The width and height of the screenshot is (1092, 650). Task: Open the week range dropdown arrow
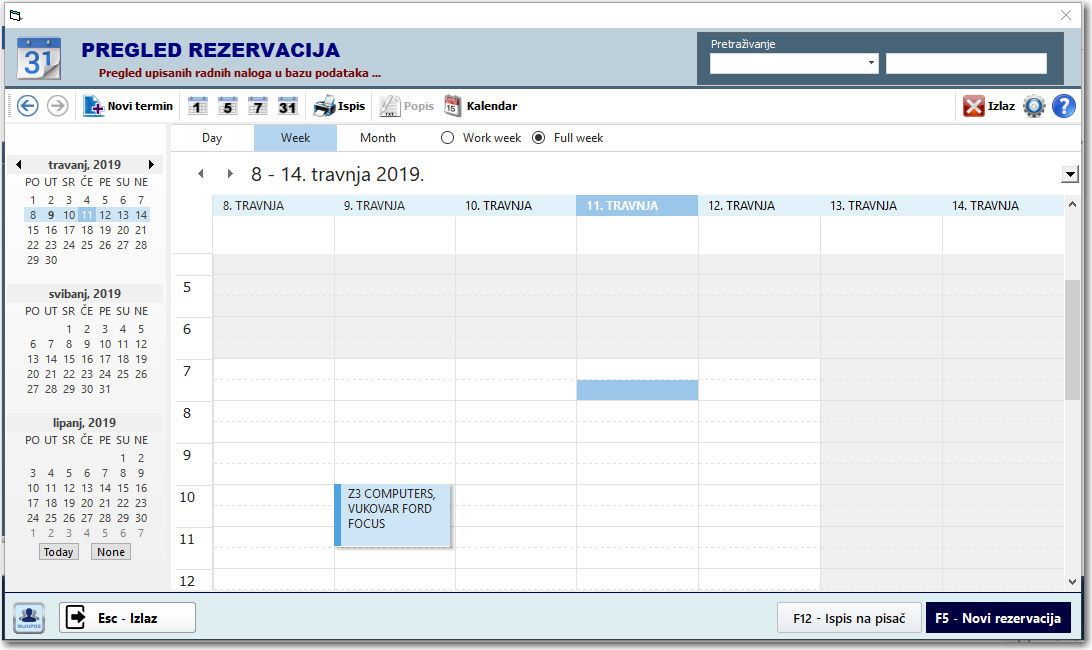(x=1070, y=174)
